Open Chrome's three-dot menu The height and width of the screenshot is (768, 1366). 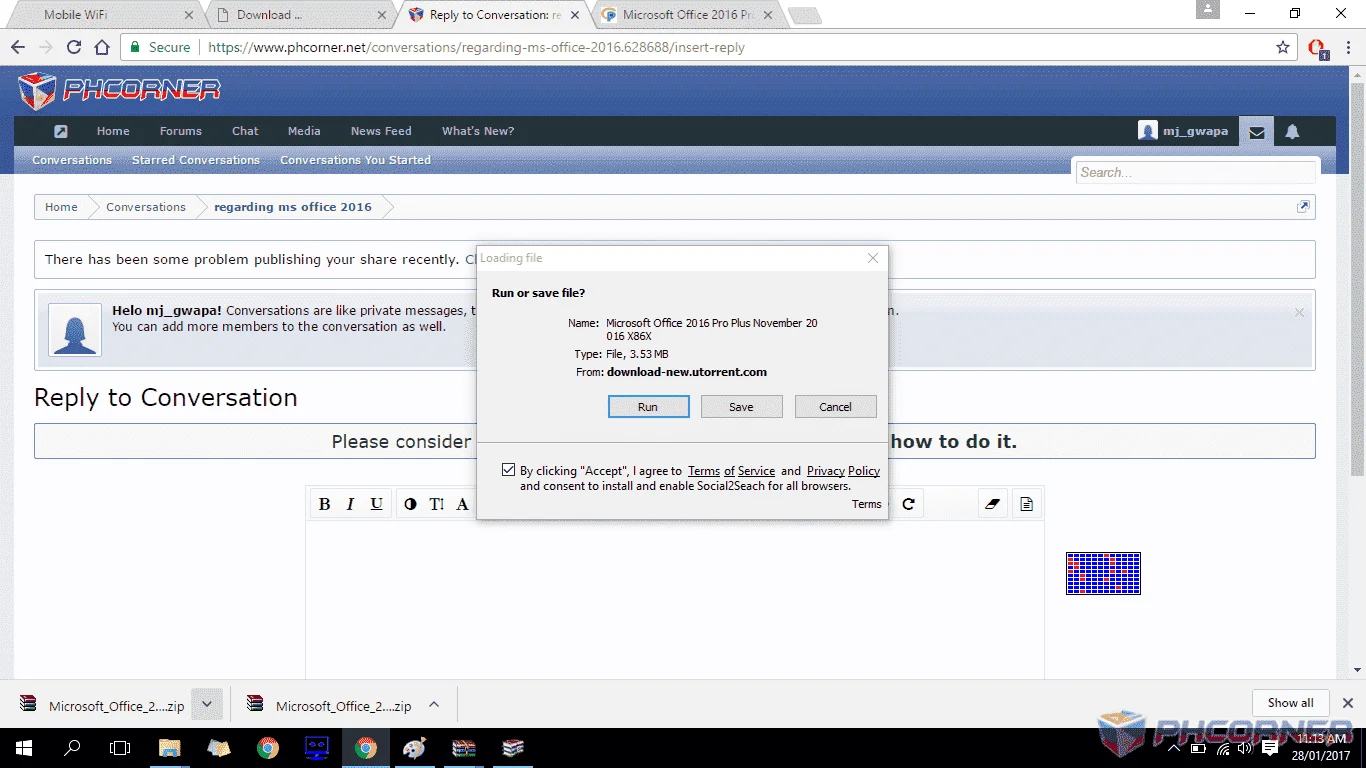tap(1349, 47)
